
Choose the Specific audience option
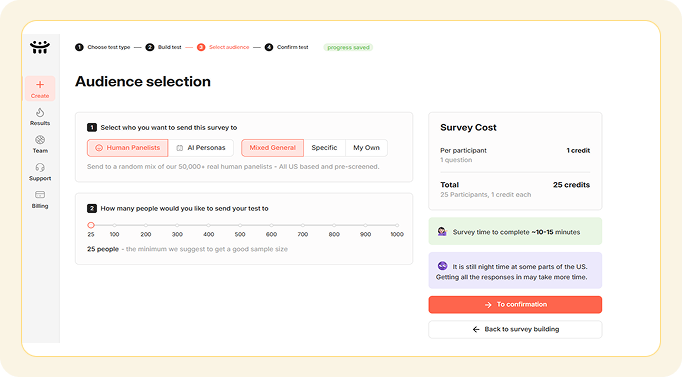tap(324, 148)
